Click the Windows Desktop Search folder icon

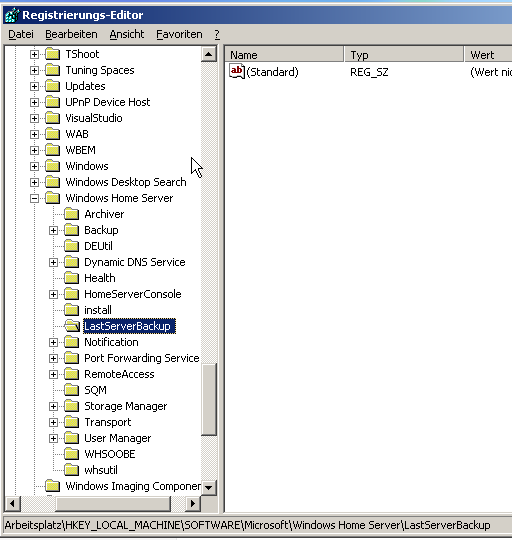[x=53, y=182]
